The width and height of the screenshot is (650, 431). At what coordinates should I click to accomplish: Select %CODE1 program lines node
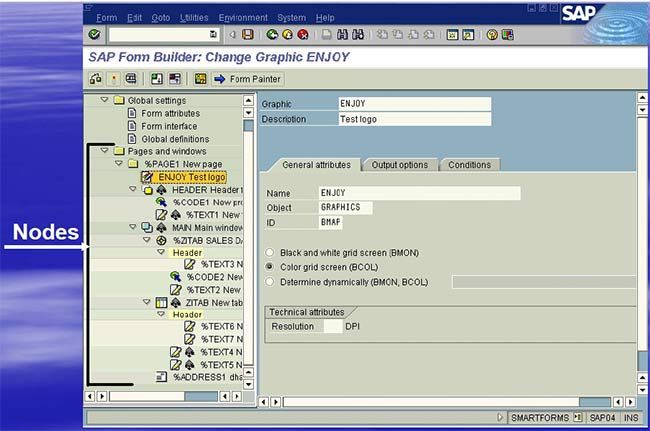208,202
